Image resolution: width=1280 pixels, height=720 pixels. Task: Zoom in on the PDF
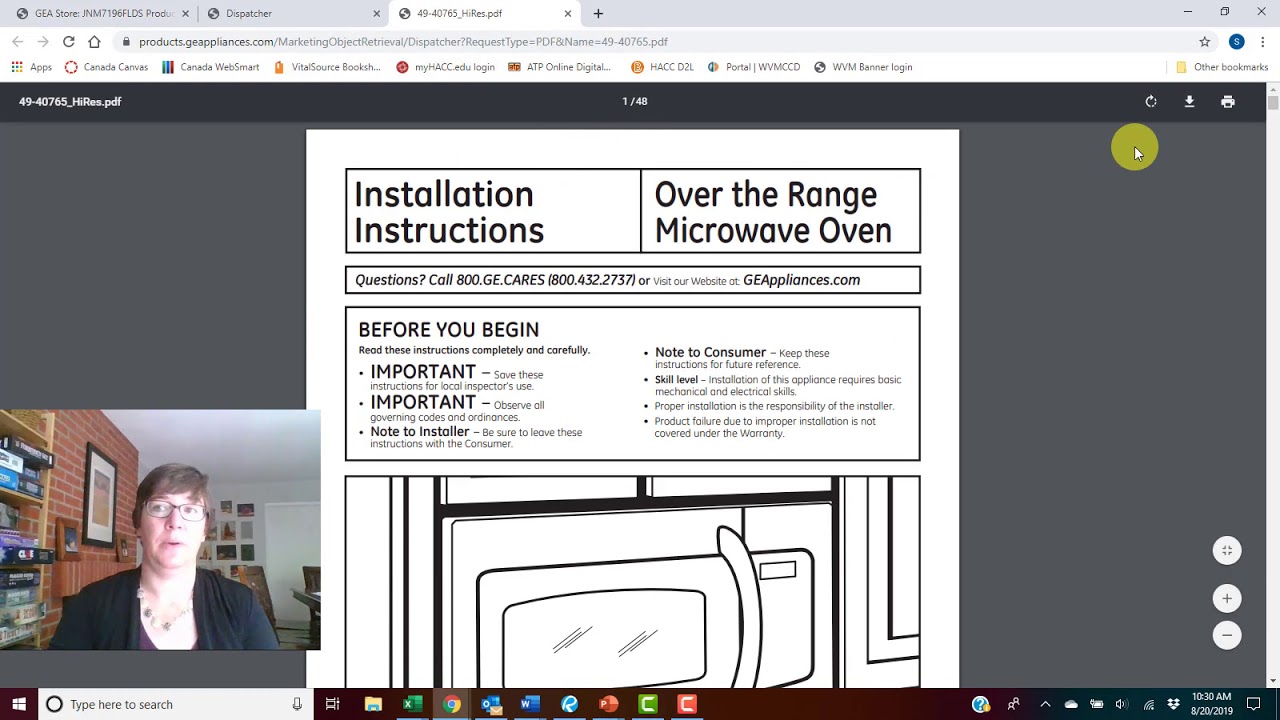coord(1227,598)
